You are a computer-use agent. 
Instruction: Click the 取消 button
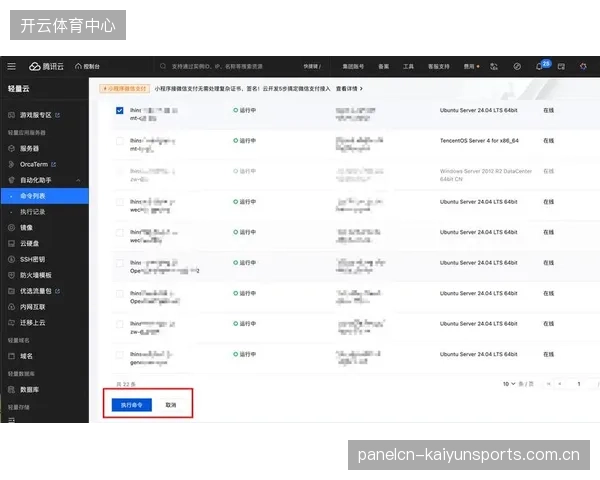click(x=171, y=405)
